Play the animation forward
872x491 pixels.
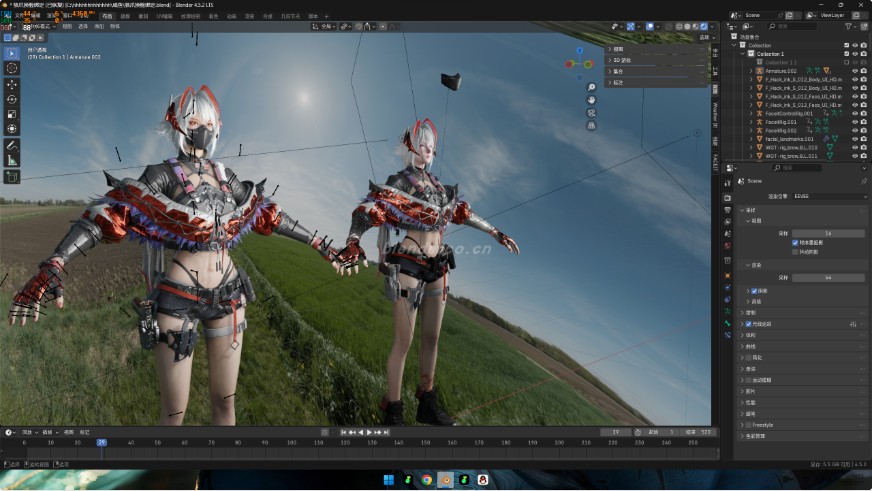pyautogui.click(x=369, y=432)
